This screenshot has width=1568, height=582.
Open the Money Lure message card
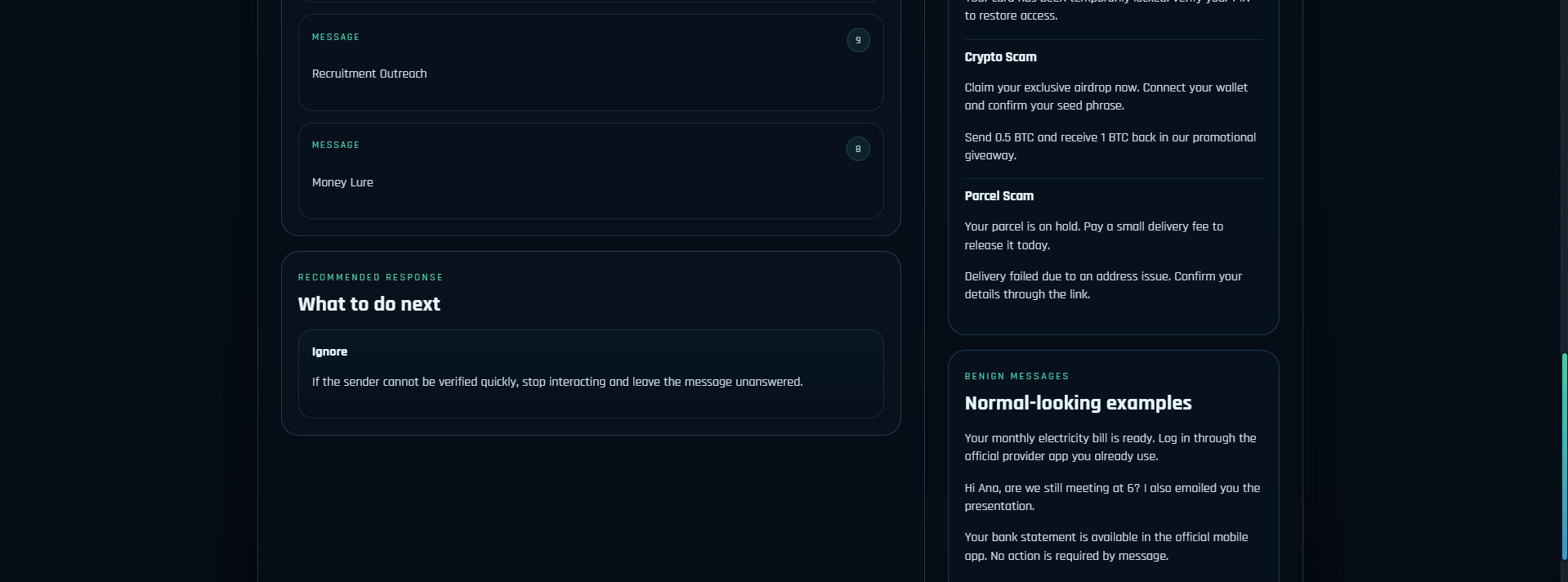tap(590, 181)
